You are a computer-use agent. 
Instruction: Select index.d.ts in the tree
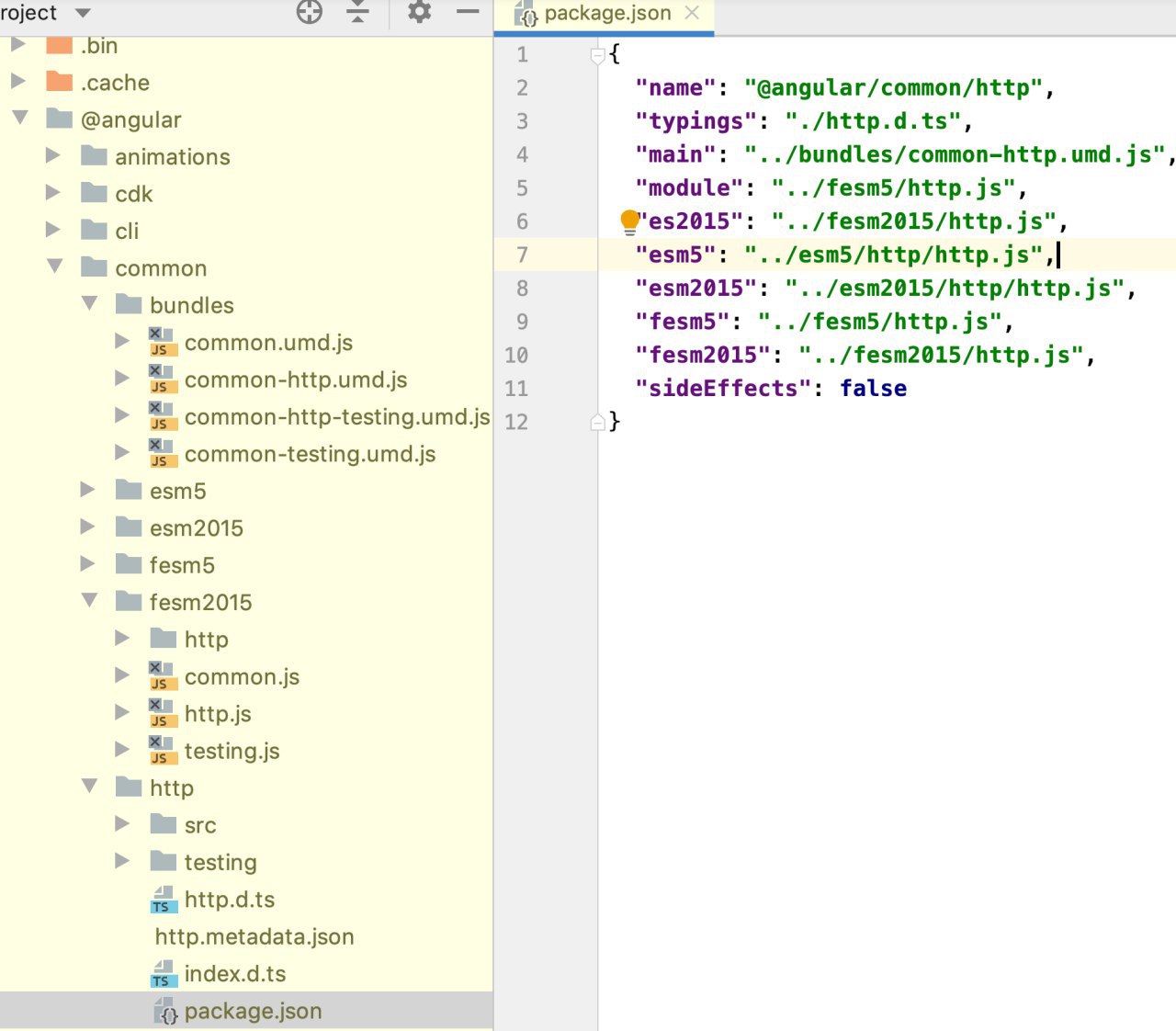pos(235,974)
